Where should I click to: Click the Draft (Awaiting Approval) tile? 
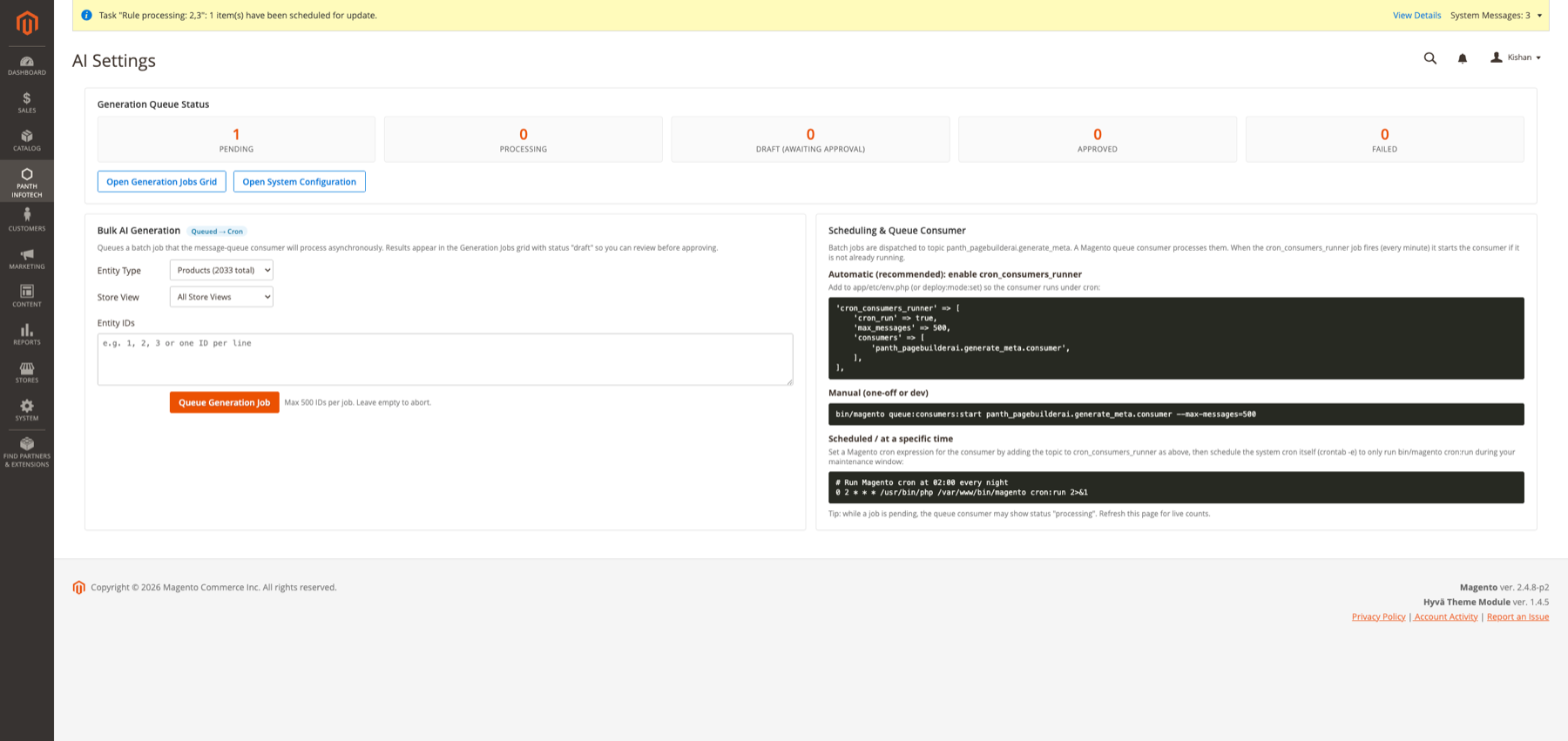810,139
